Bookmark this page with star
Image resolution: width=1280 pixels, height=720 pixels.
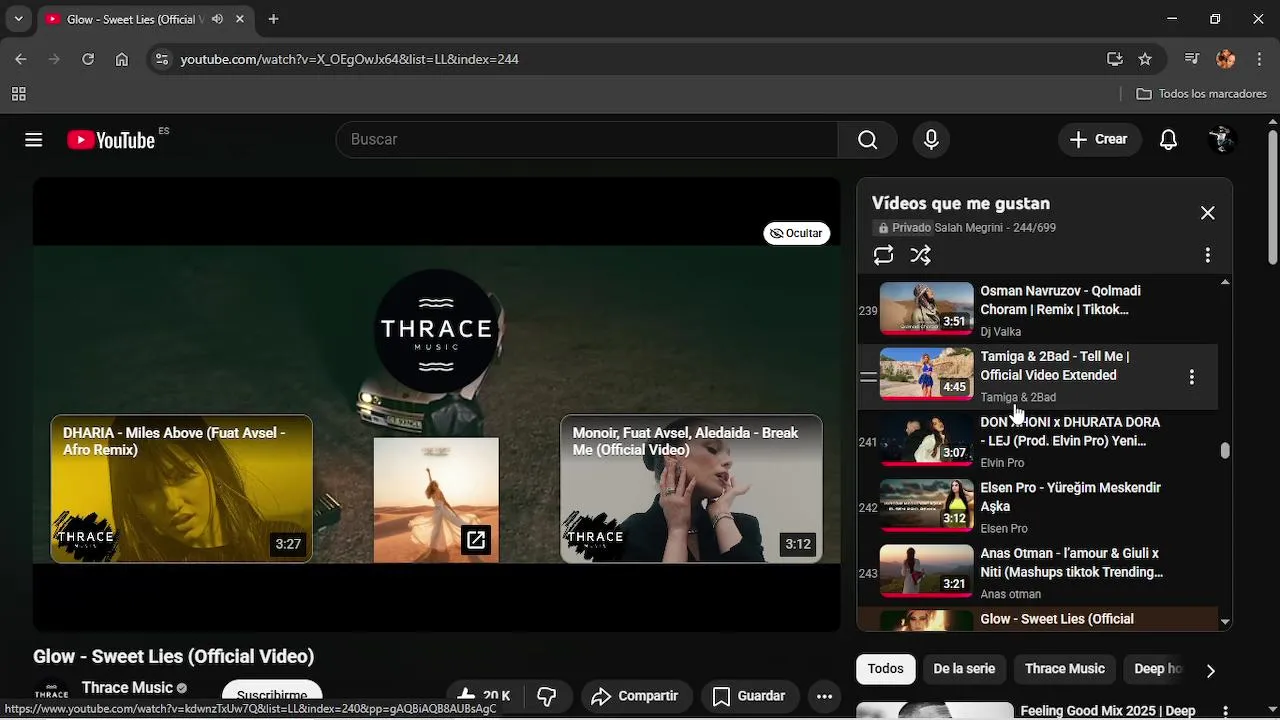coord(1145,59)
